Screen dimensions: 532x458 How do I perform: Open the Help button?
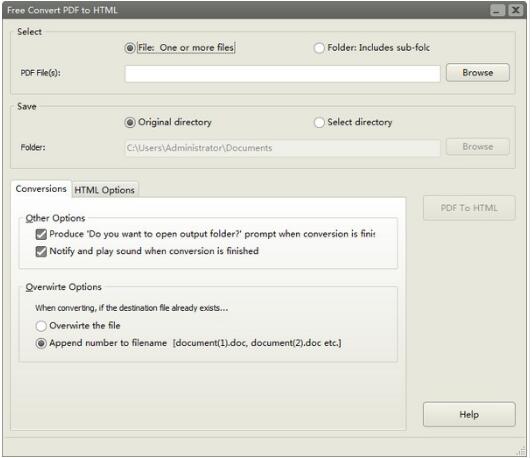[x=469, y=414]
